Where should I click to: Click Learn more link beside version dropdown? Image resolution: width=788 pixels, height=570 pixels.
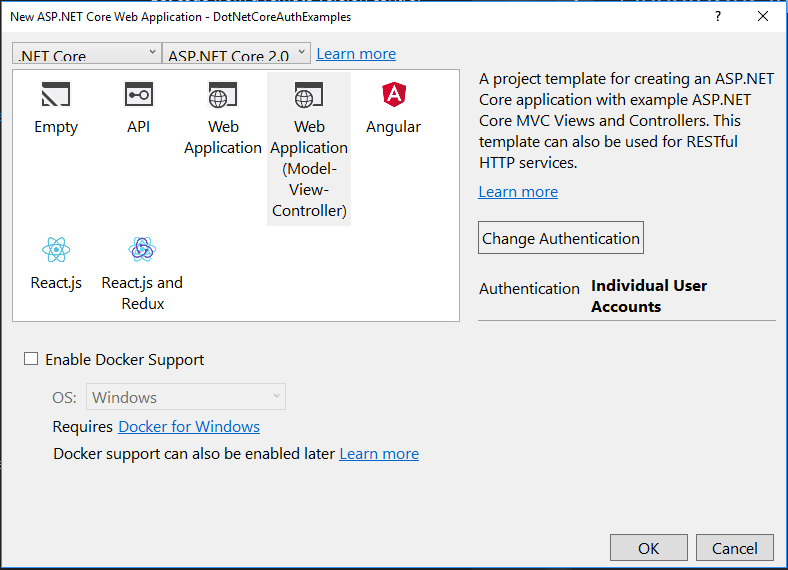pos(356,54)
